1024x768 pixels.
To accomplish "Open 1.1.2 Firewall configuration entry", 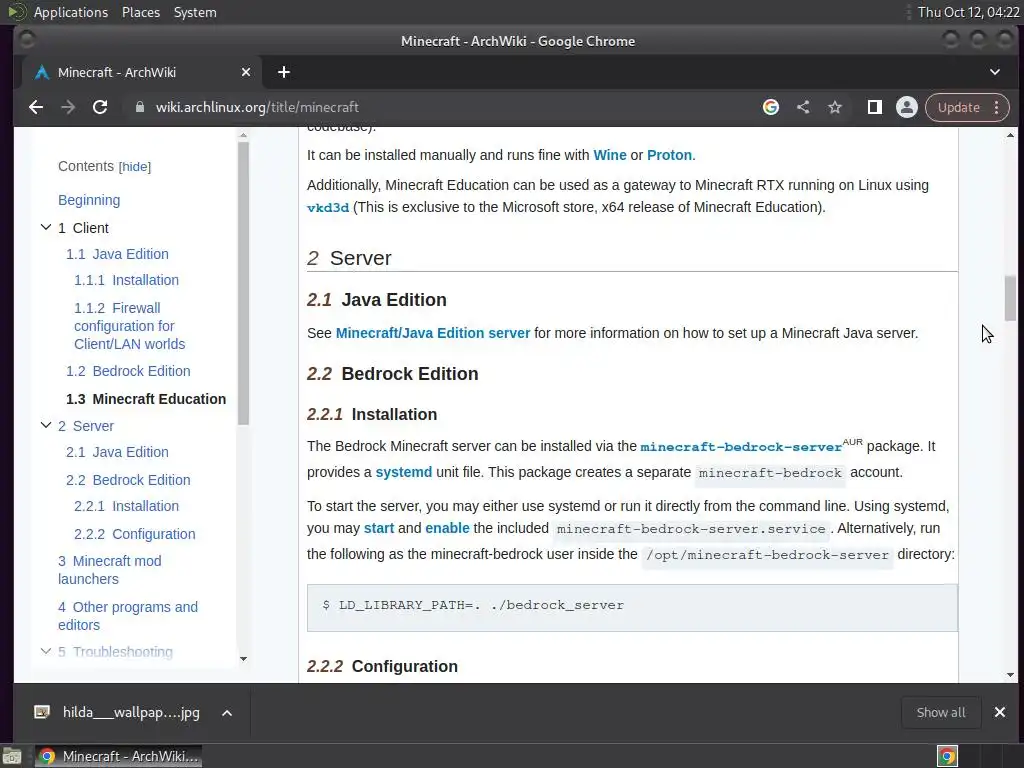I will pos(129,326).
